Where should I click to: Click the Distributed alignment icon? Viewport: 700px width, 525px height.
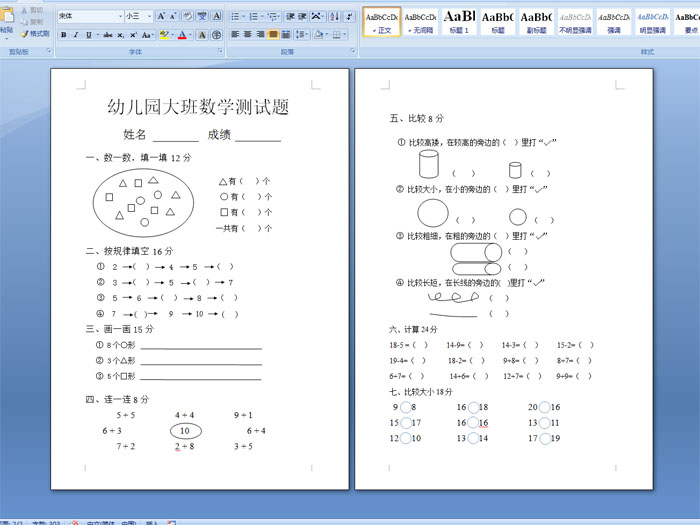(286, 34)
